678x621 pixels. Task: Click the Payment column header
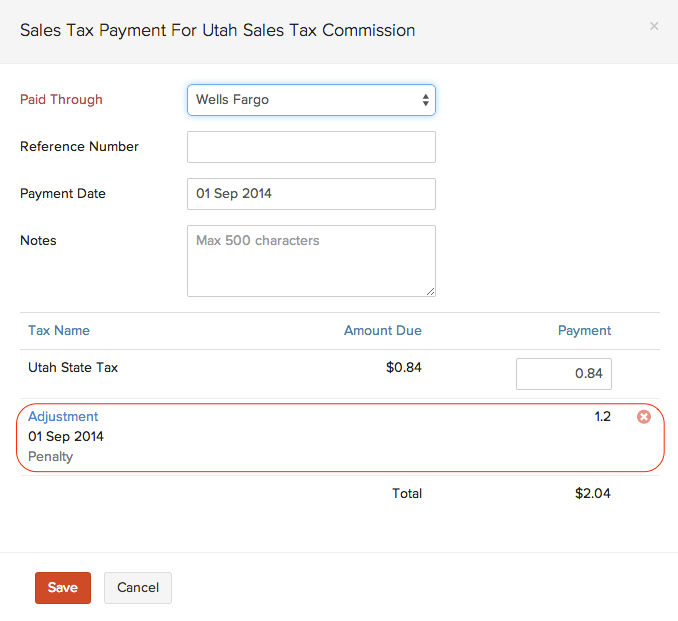(584, 330)
